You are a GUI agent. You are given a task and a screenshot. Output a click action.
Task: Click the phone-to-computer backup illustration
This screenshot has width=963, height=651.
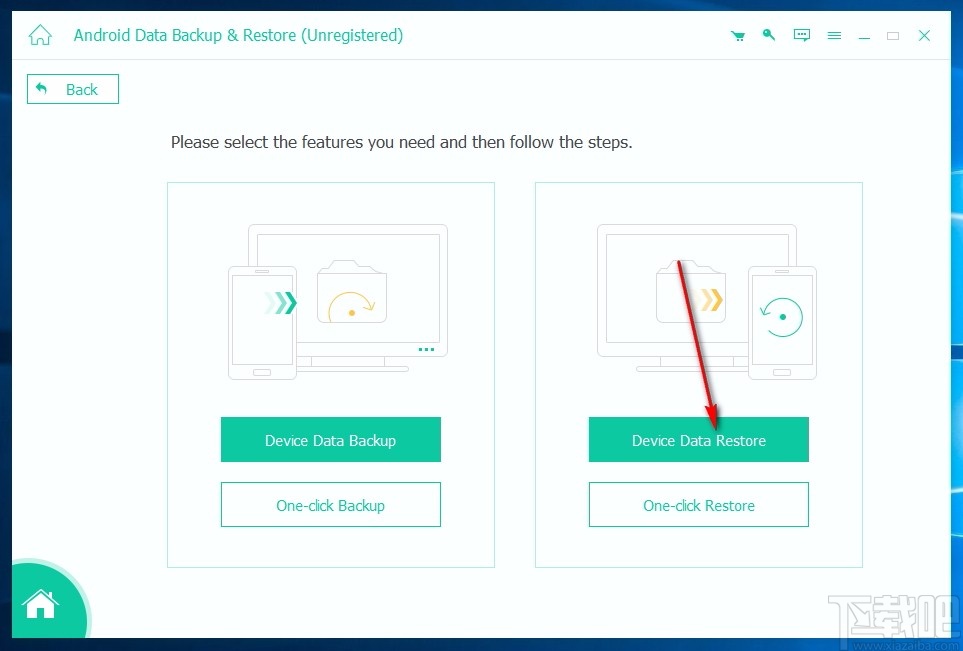[x=338, y=302]
